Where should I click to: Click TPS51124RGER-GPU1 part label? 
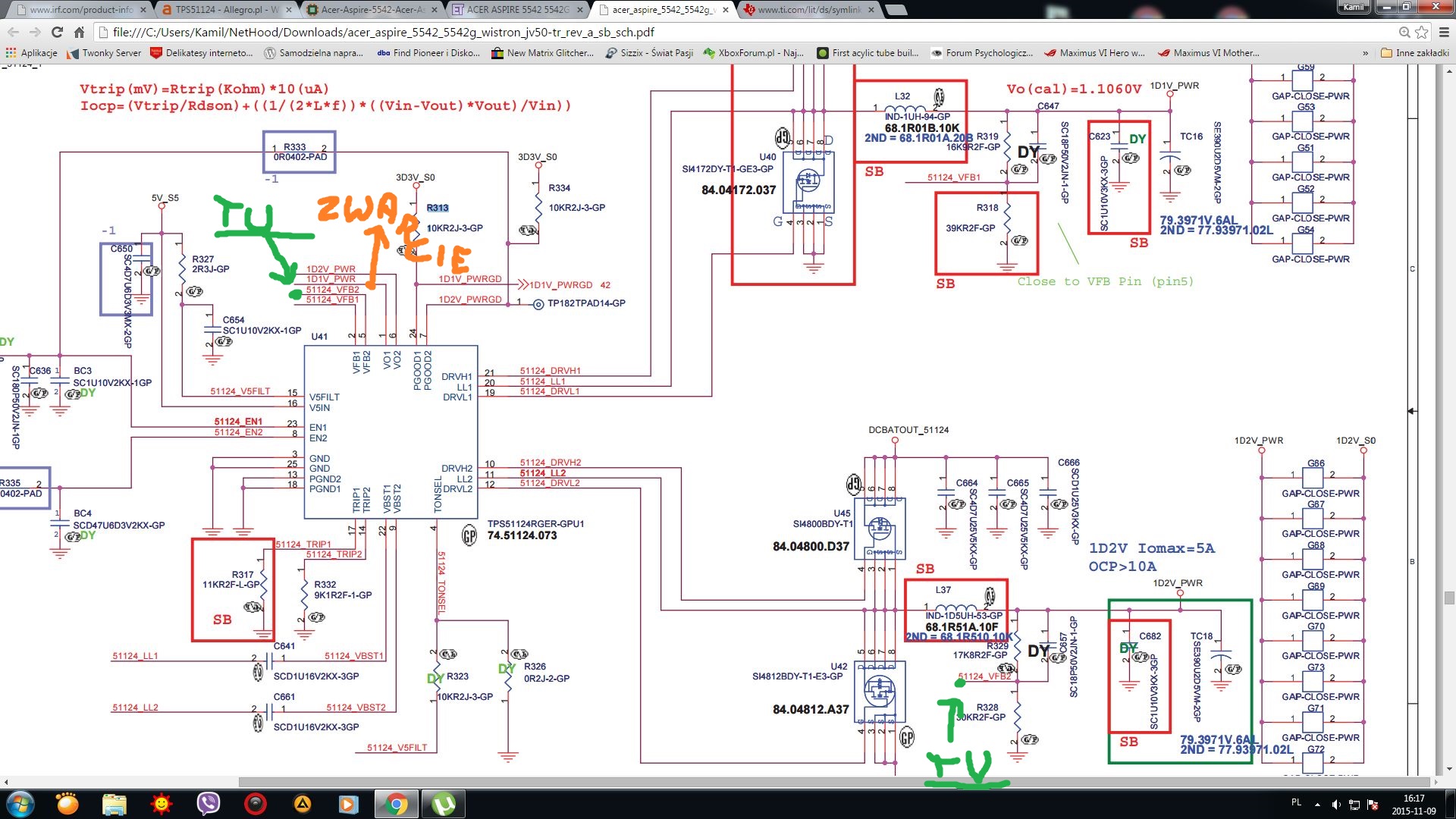(536, 524)
